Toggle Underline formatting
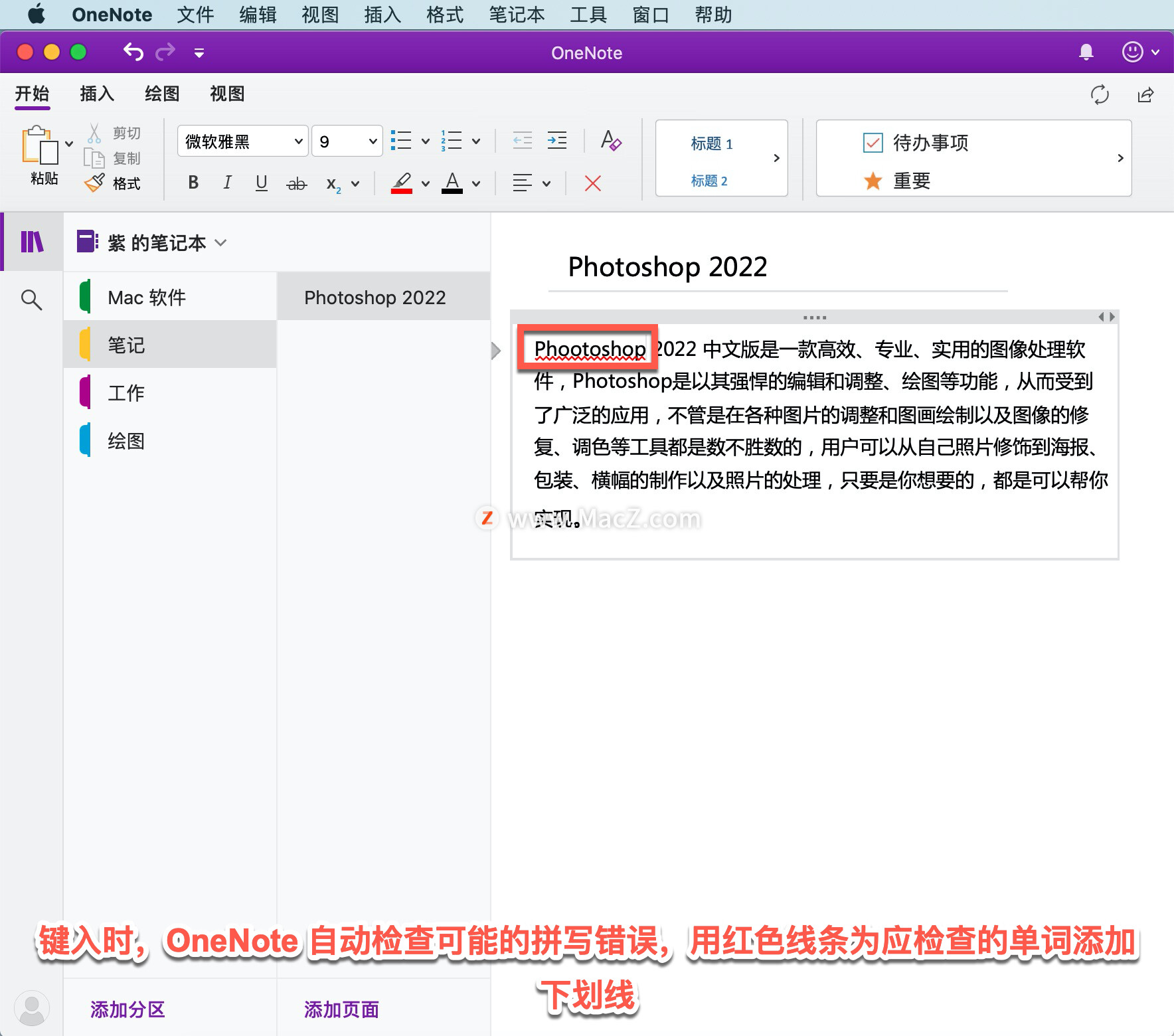 click(x=262, y=183)
